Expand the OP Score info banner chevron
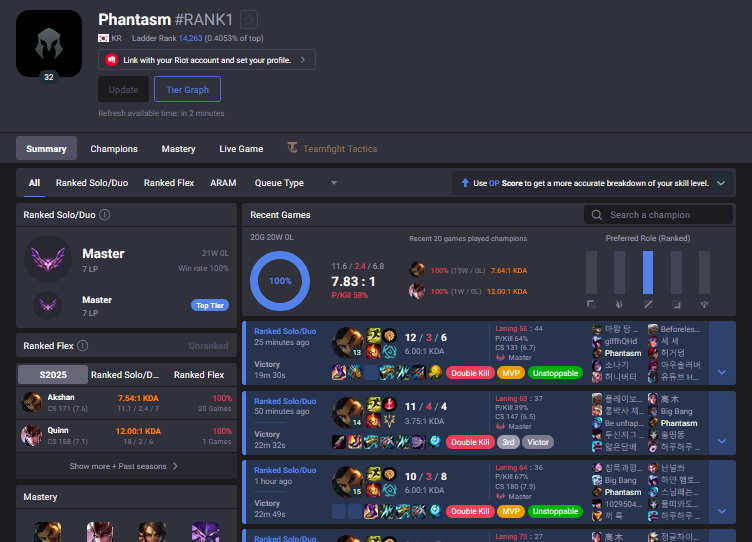 720,183
